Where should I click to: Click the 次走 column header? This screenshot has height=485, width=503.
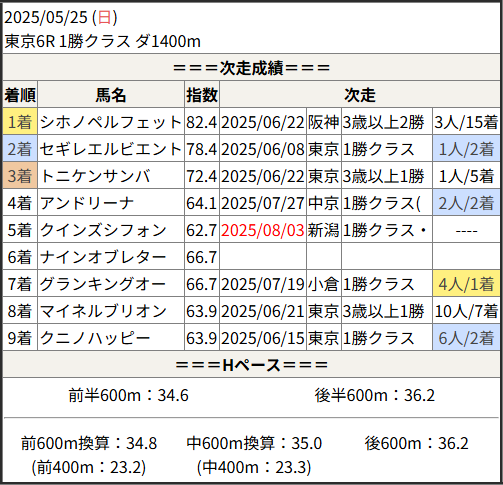click(x=360, y=95)
